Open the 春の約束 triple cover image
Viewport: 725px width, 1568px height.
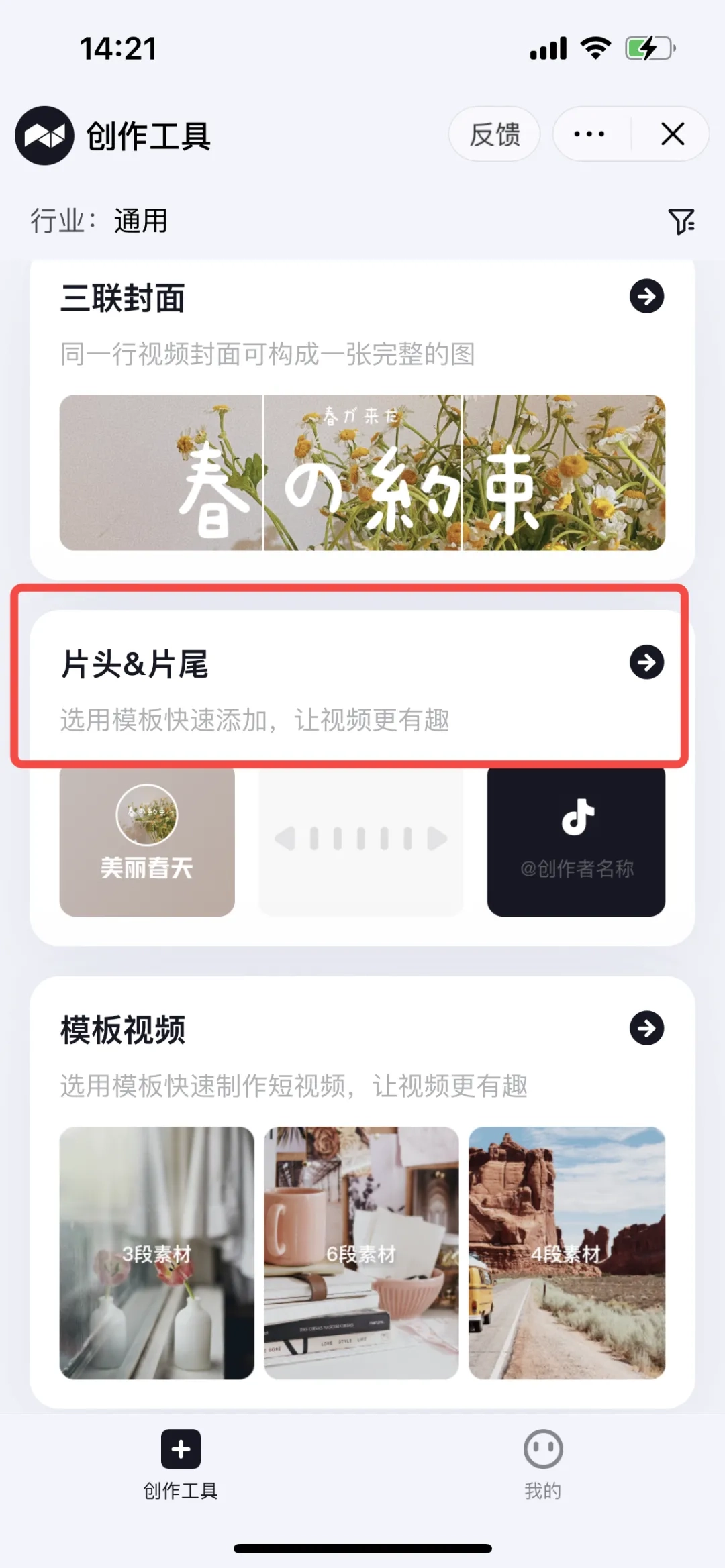(x=362, y=472)
